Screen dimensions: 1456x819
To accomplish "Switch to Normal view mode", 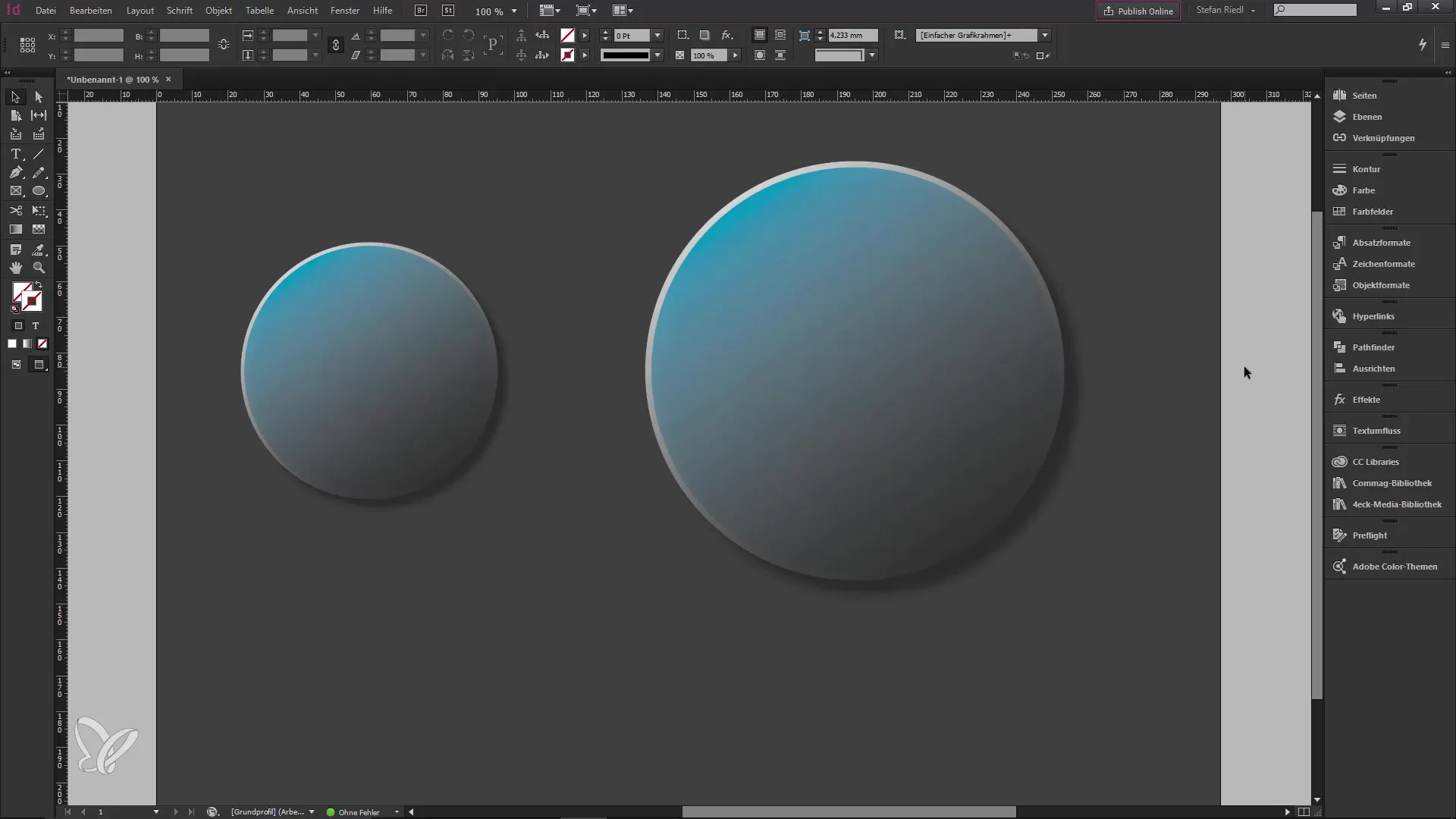I will click(x=16, y=365).
